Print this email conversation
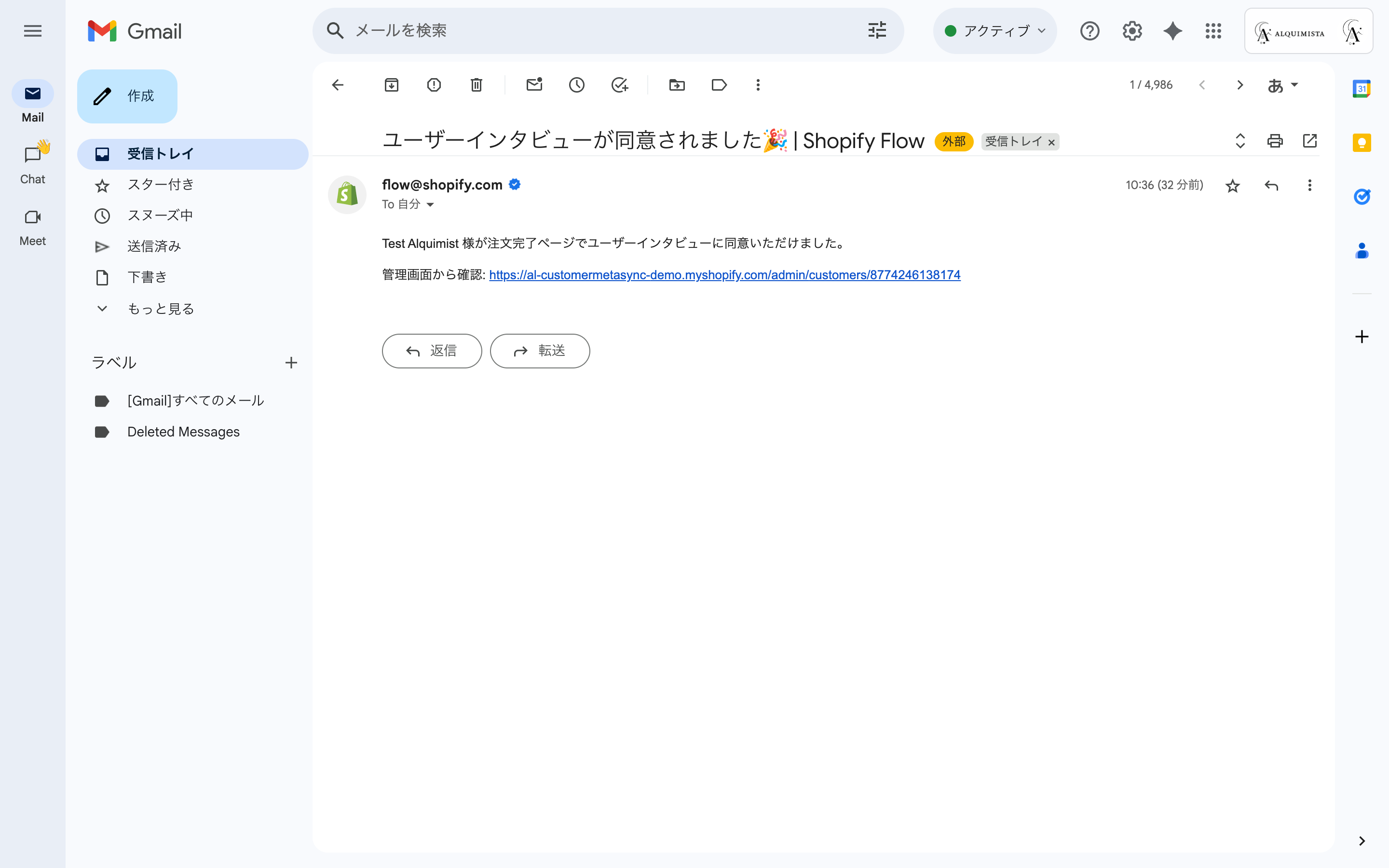Image resolution: width=1389 pixels, height=868 pixels. click(1275, 141)
